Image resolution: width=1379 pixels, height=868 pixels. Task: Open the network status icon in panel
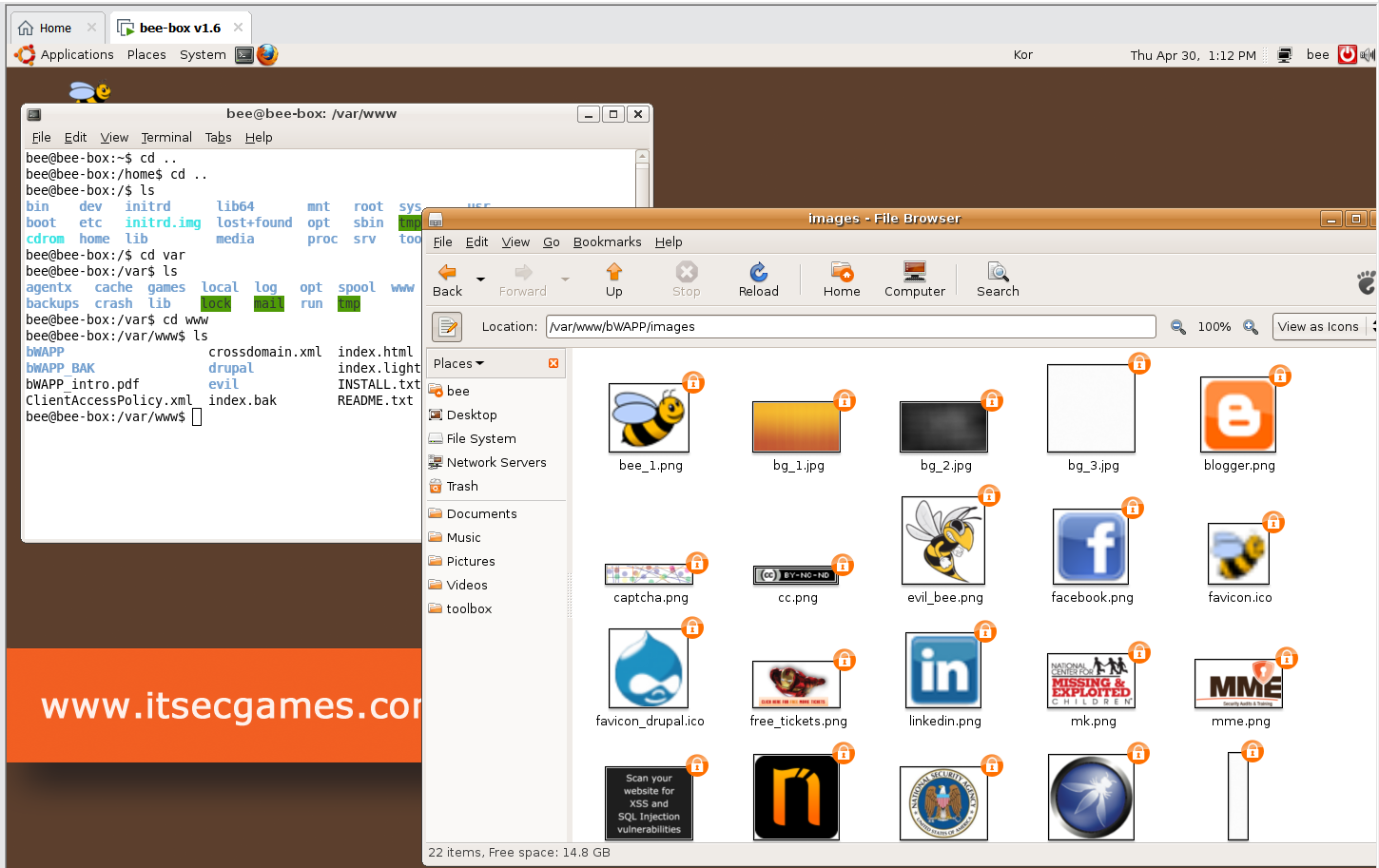point(1284,55)
